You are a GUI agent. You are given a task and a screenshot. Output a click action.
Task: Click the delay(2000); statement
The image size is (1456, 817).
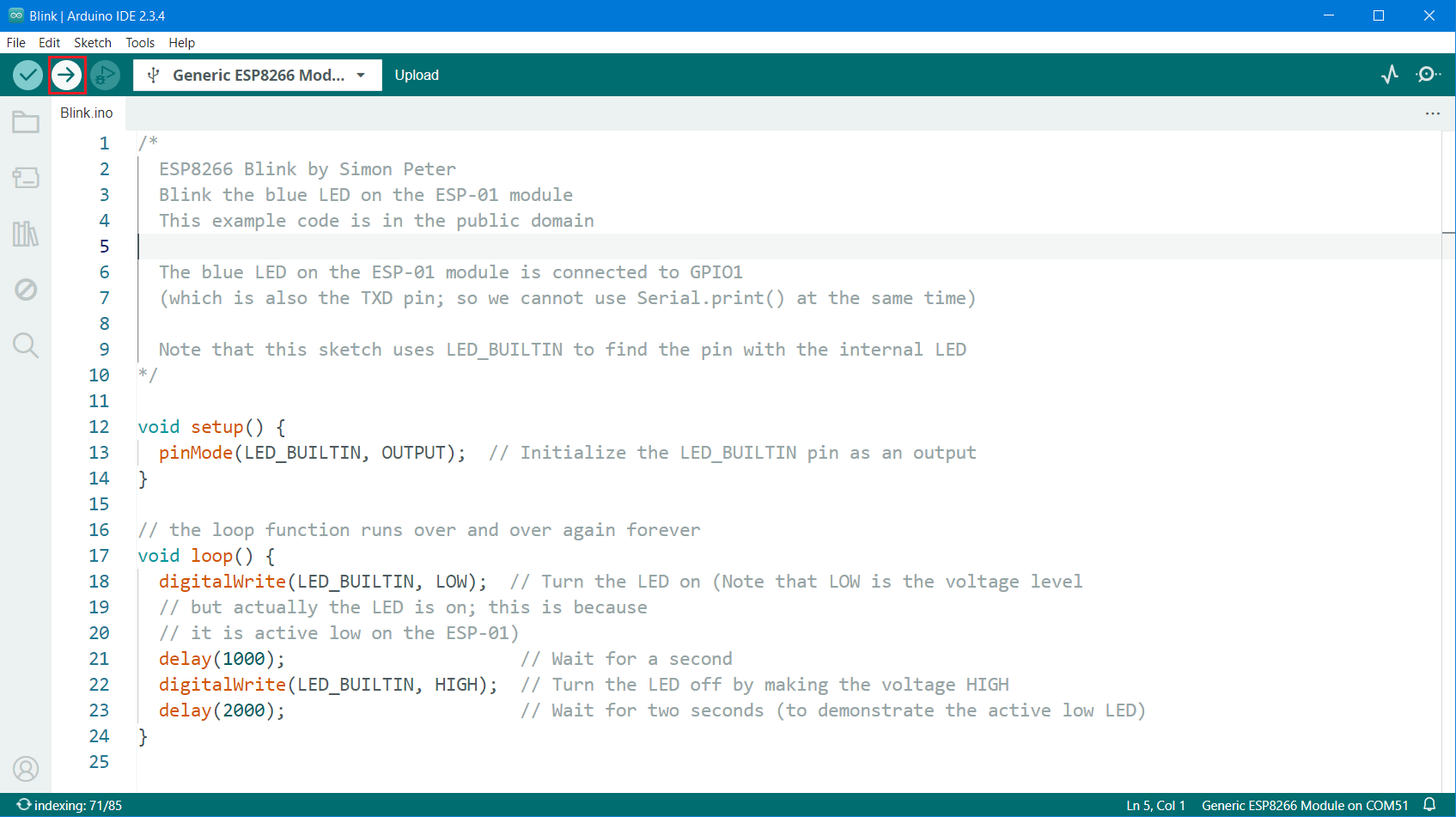[222, 710]
